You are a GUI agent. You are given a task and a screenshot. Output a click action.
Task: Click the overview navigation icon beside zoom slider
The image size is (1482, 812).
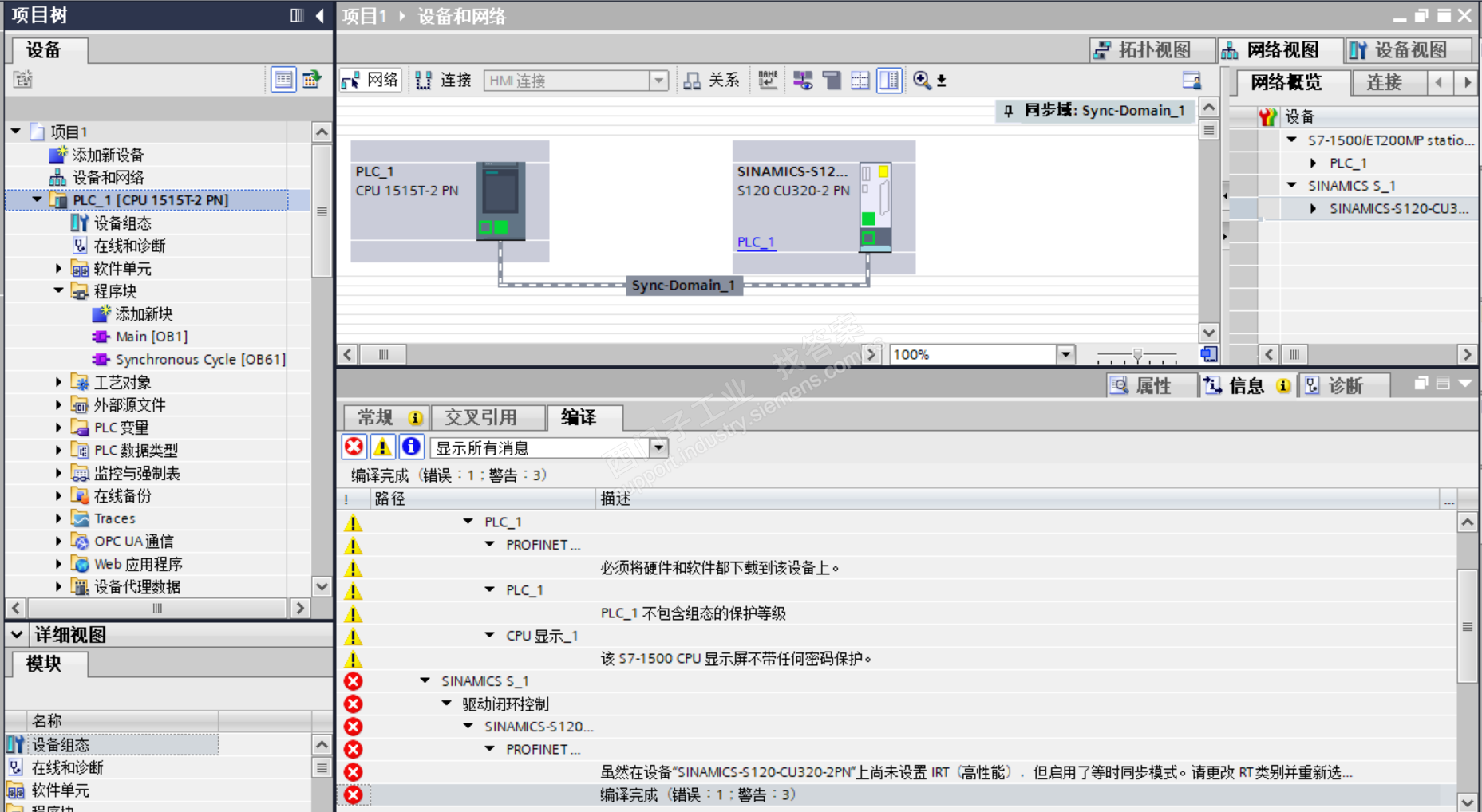[x=1209, y=354]
